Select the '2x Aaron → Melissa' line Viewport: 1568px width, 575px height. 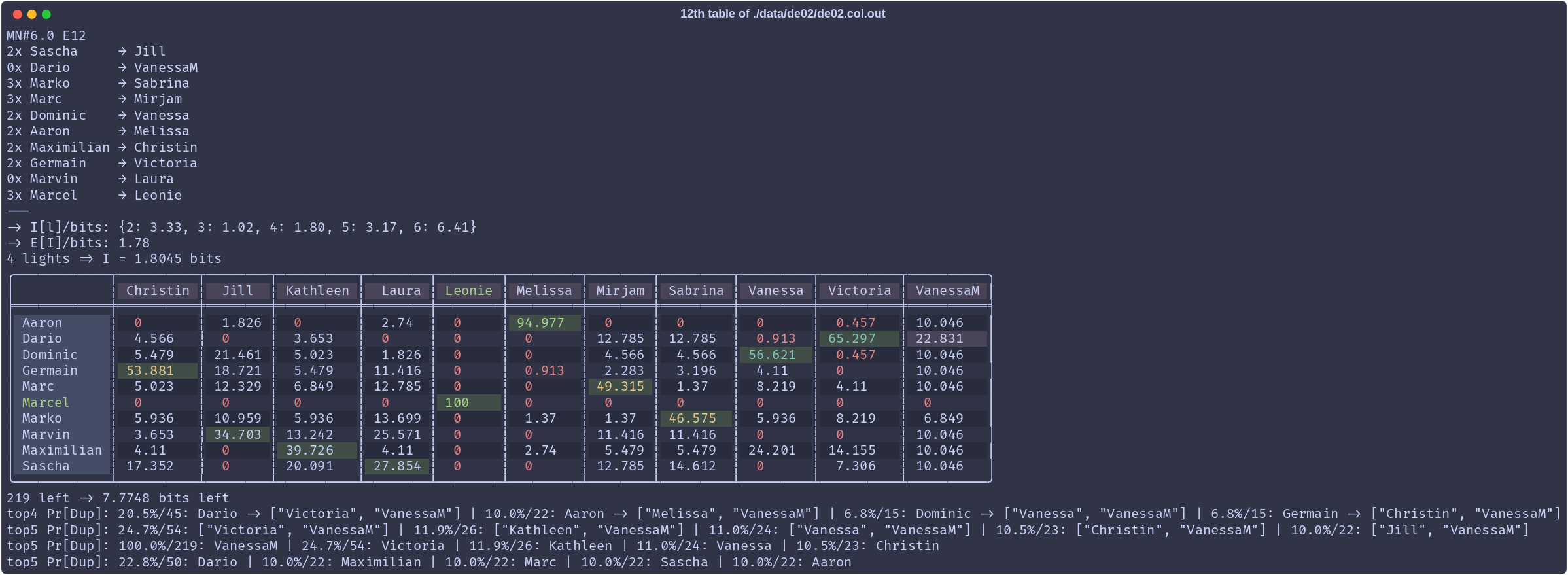click(x=98, y=131)
